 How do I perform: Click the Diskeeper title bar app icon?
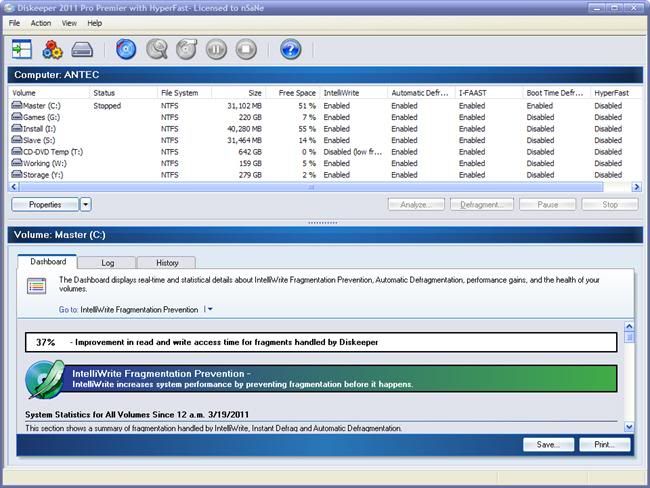[x=9, y=8]
